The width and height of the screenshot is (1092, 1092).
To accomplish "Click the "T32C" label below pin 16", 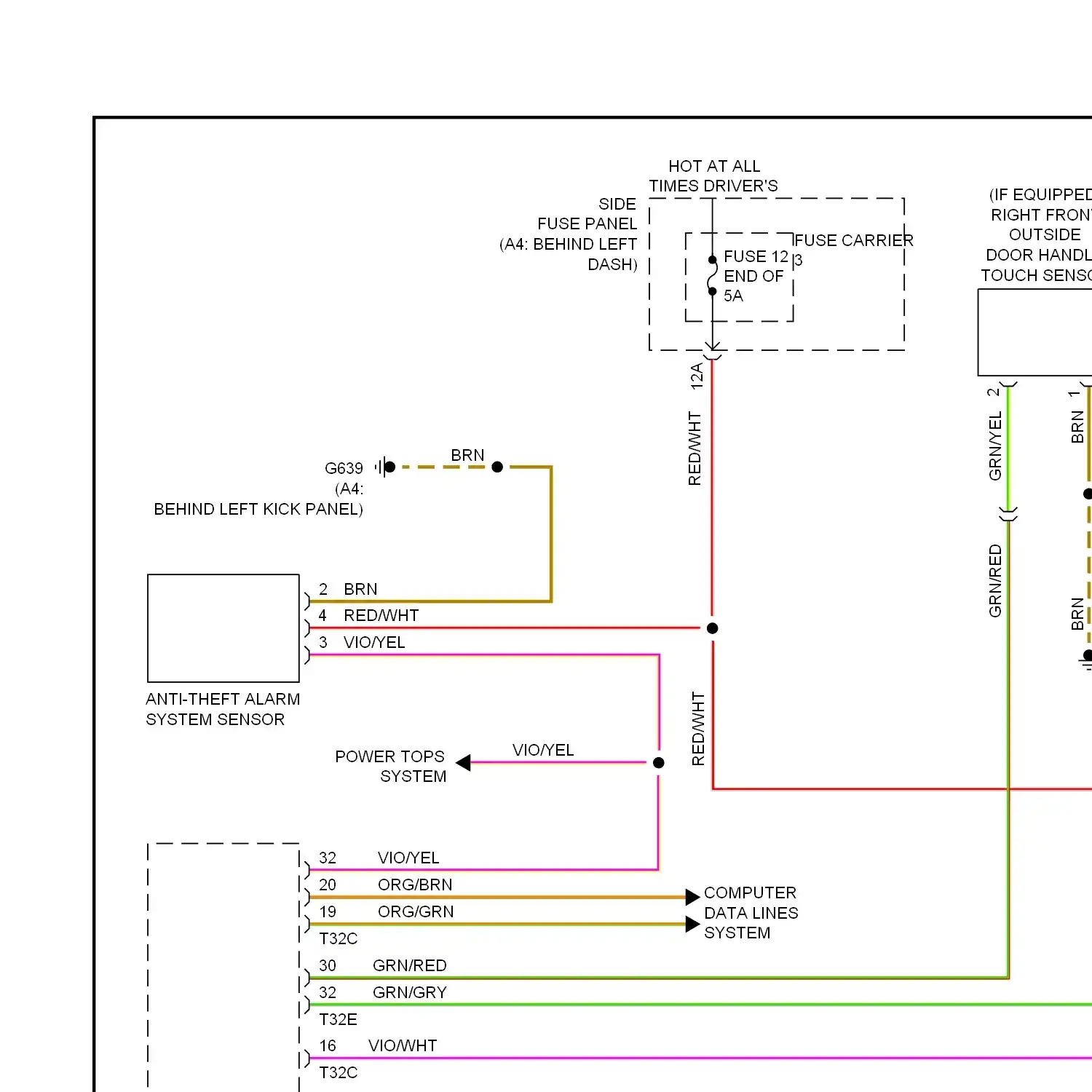I will point(339,1072).
